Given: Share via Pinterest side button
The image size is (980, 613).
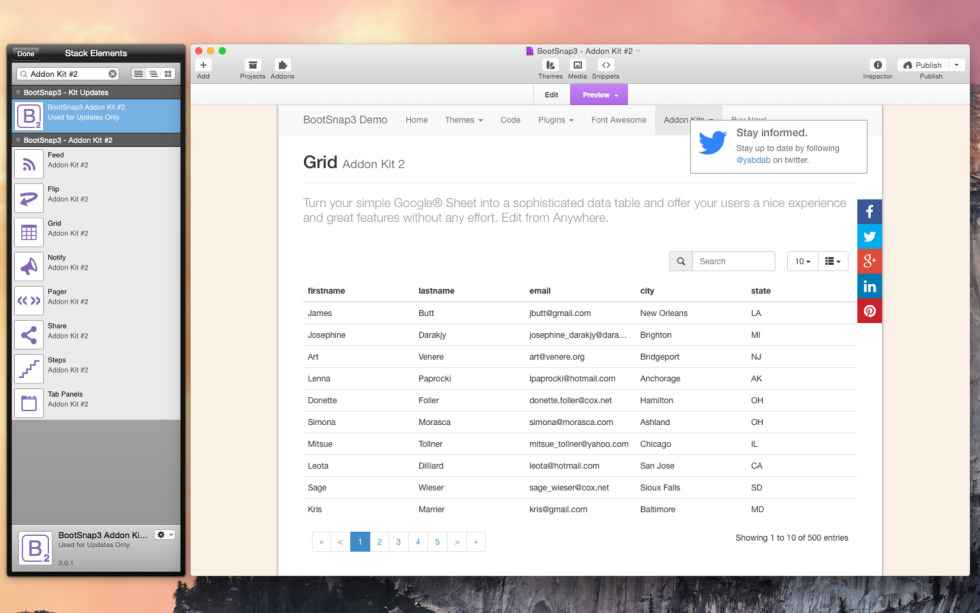Looking at the screenshot, I should click(869, 311).
